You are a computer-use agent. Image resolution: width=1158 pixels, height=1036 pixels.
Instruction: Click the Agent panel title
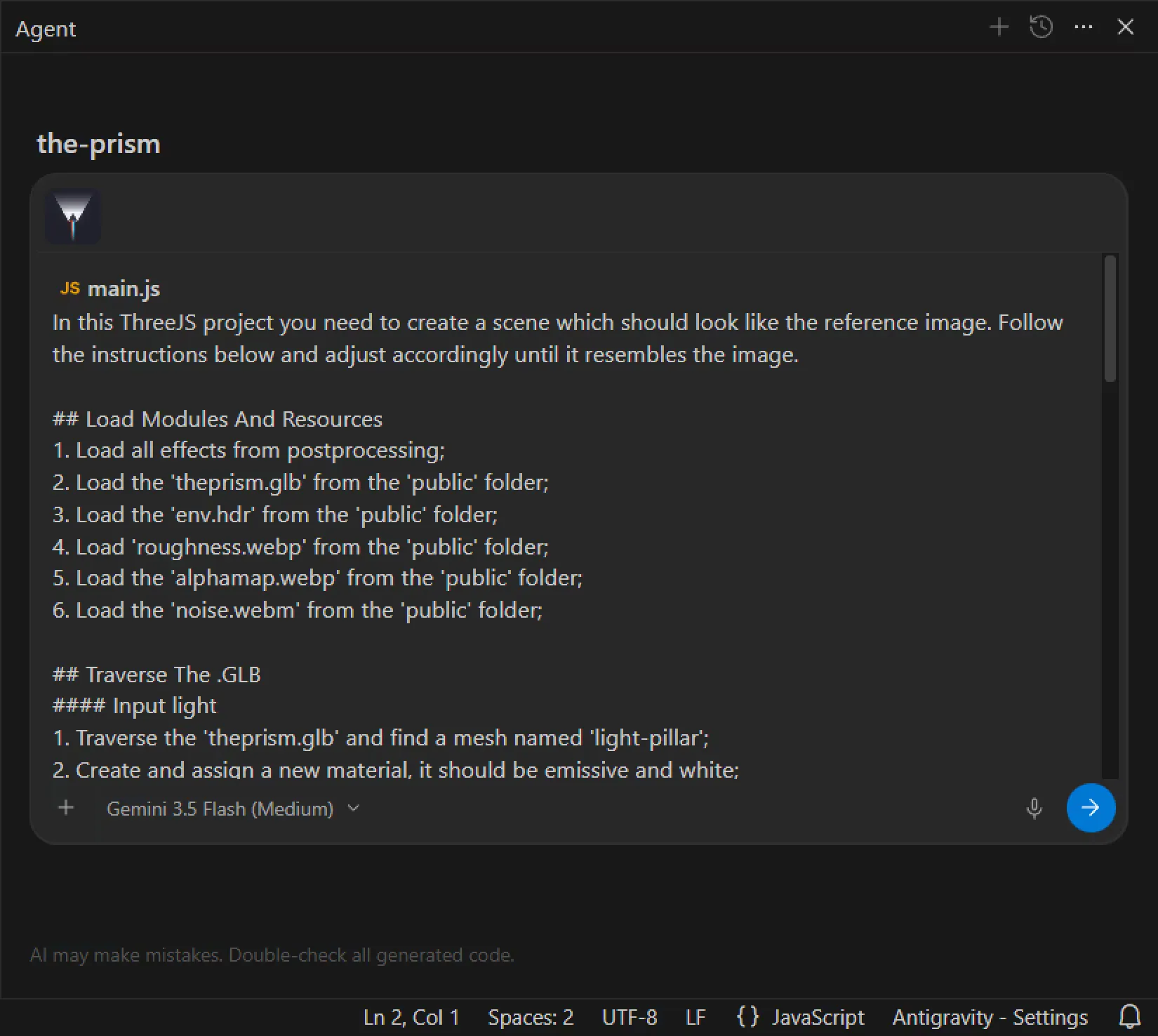[x=46, y=29]
